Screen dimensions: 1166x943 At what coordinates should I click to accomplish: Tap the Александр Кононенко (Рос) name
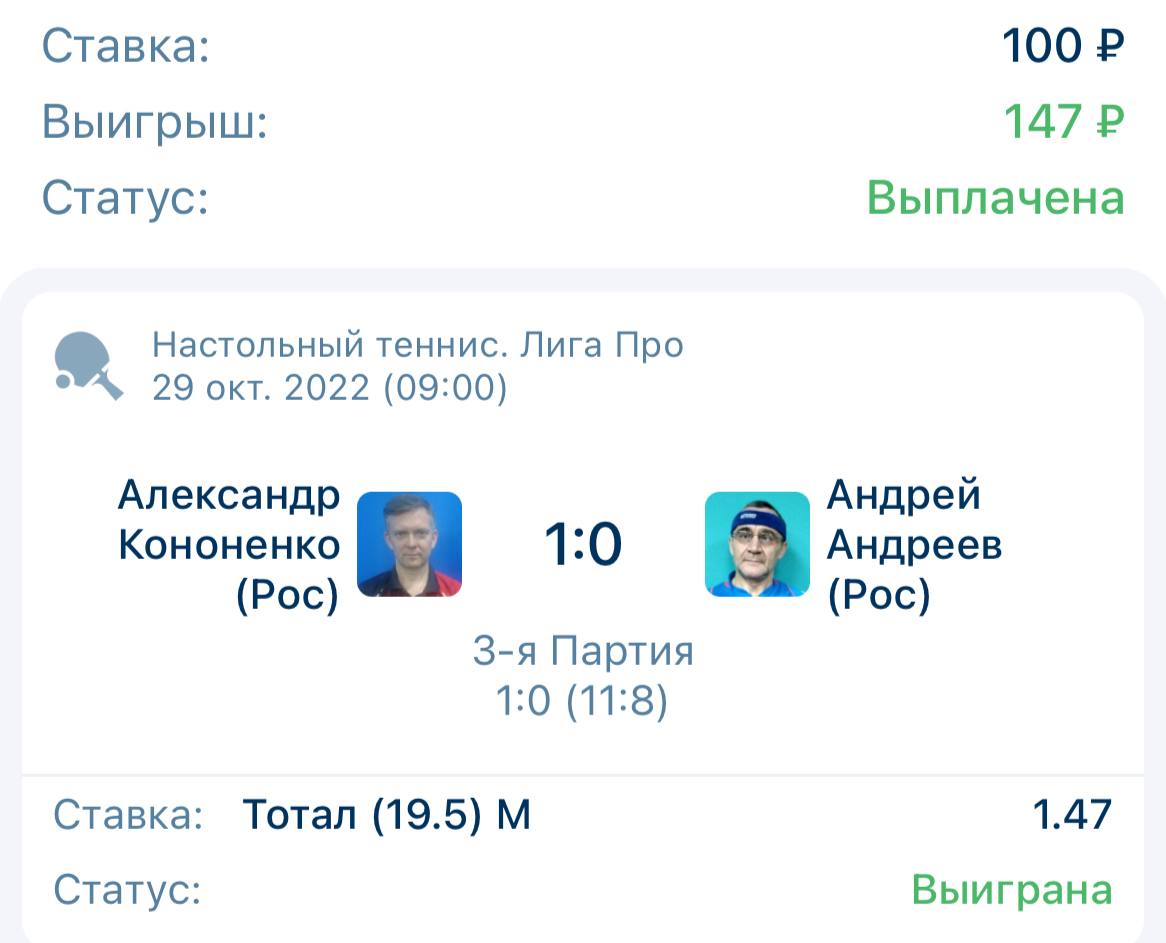(229, 545)
